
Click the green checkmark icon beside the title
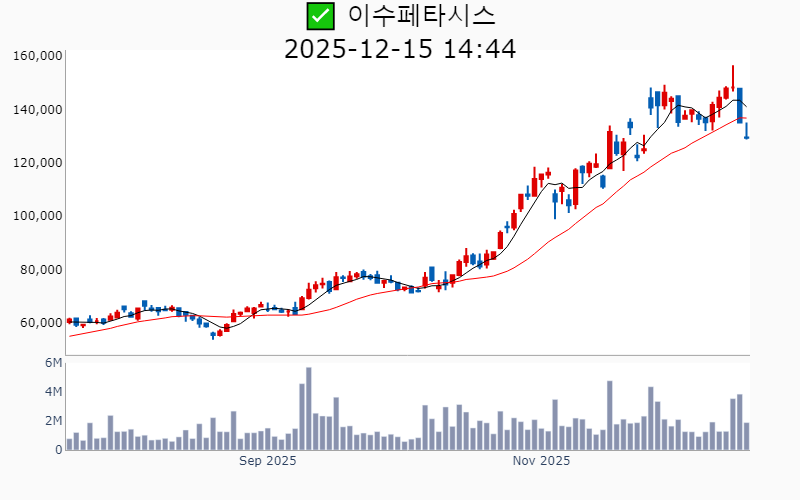click(320, 16)
